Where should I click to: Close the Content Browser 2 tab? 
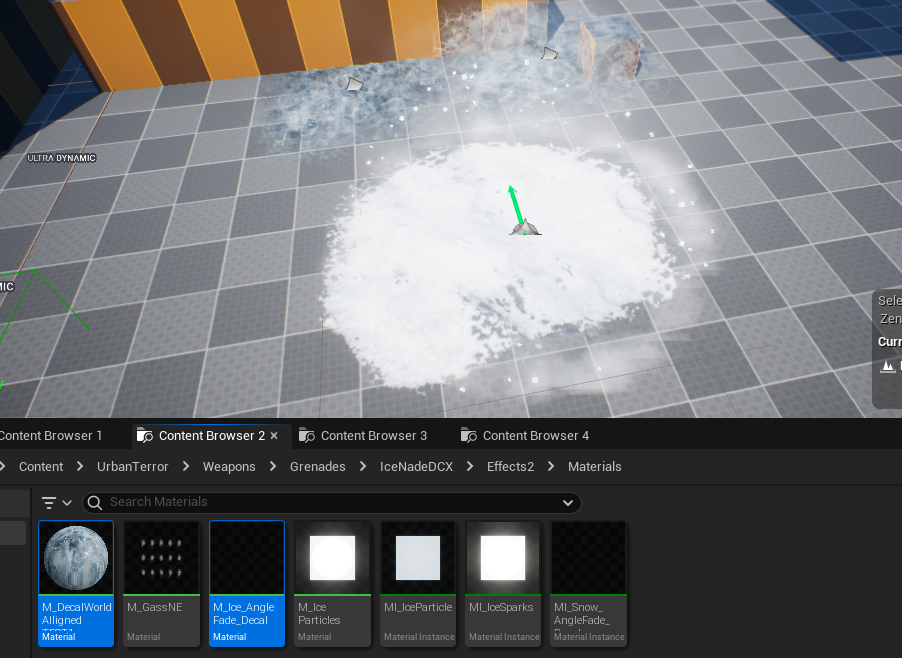pyautogui.click(x=274, y=436)
